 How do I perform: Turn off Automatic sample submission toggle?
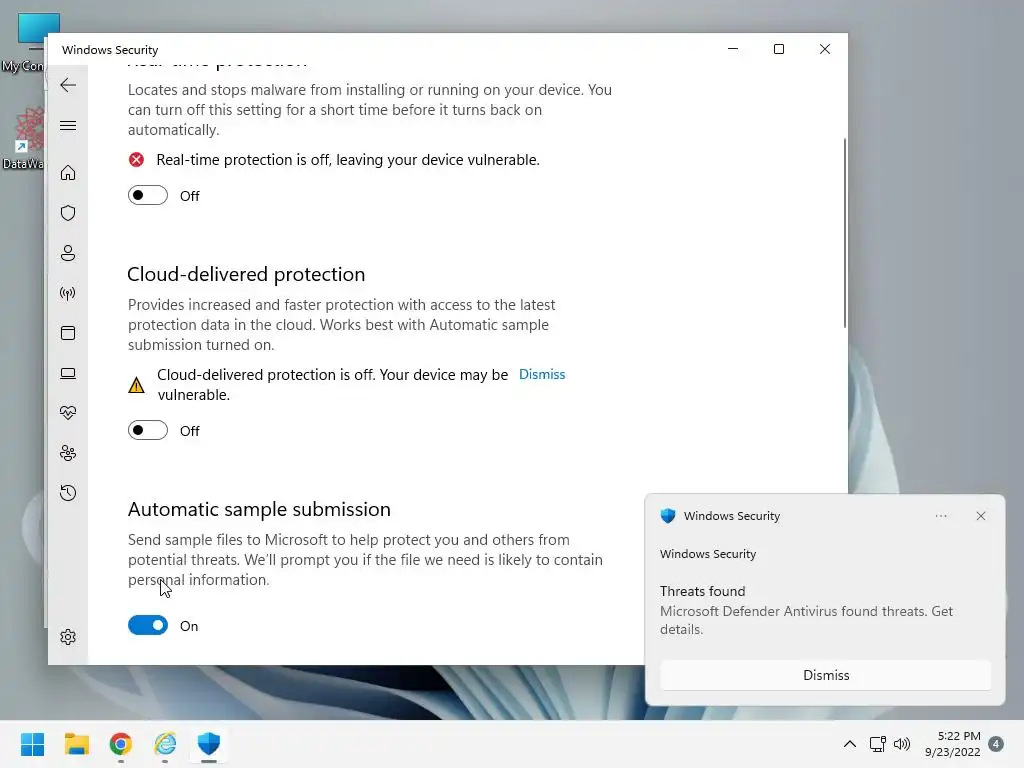pyautogui.click(x=148, y=626)
